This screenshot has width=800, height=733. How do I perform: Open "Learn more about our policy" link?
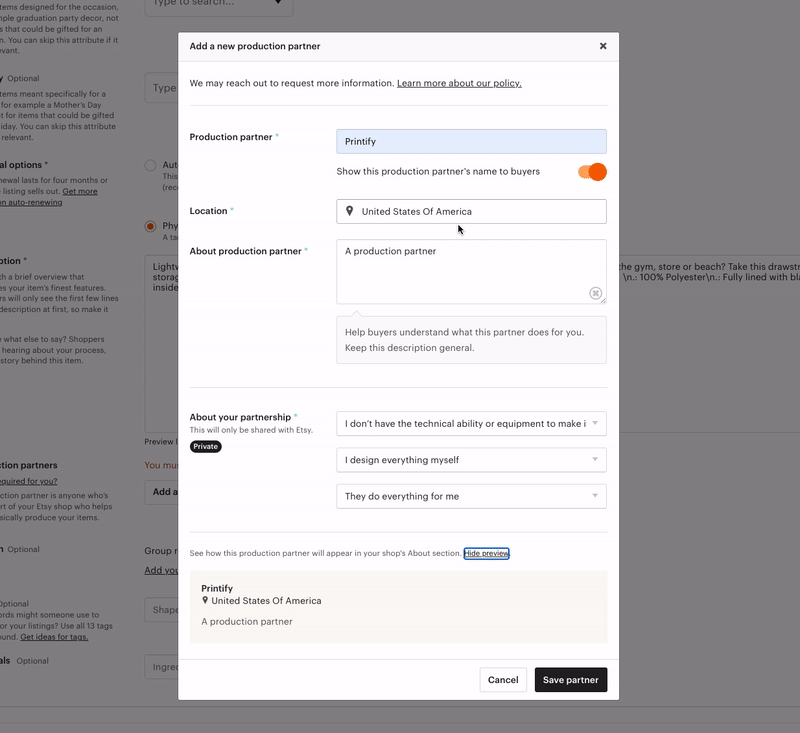(459, 83)
